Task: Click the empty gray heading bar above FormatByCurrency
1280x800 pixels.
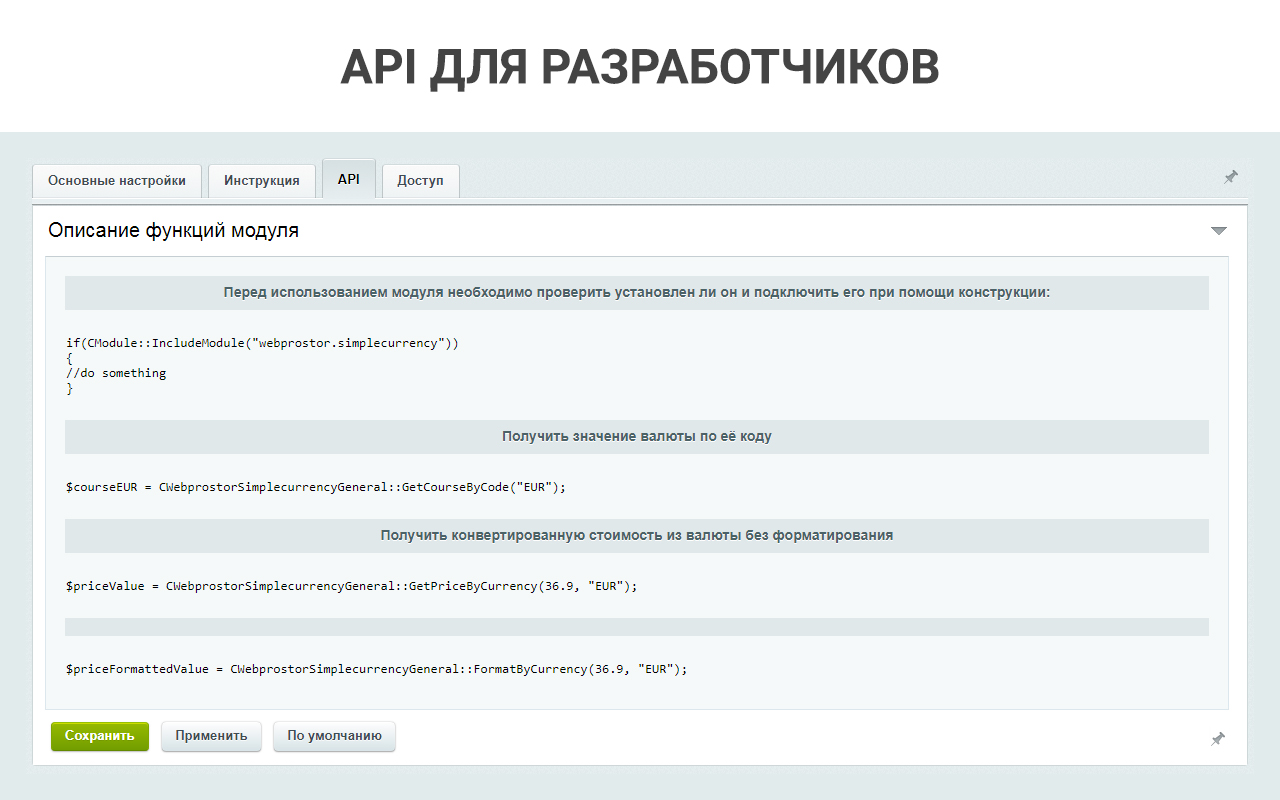Action: [636, 627]
